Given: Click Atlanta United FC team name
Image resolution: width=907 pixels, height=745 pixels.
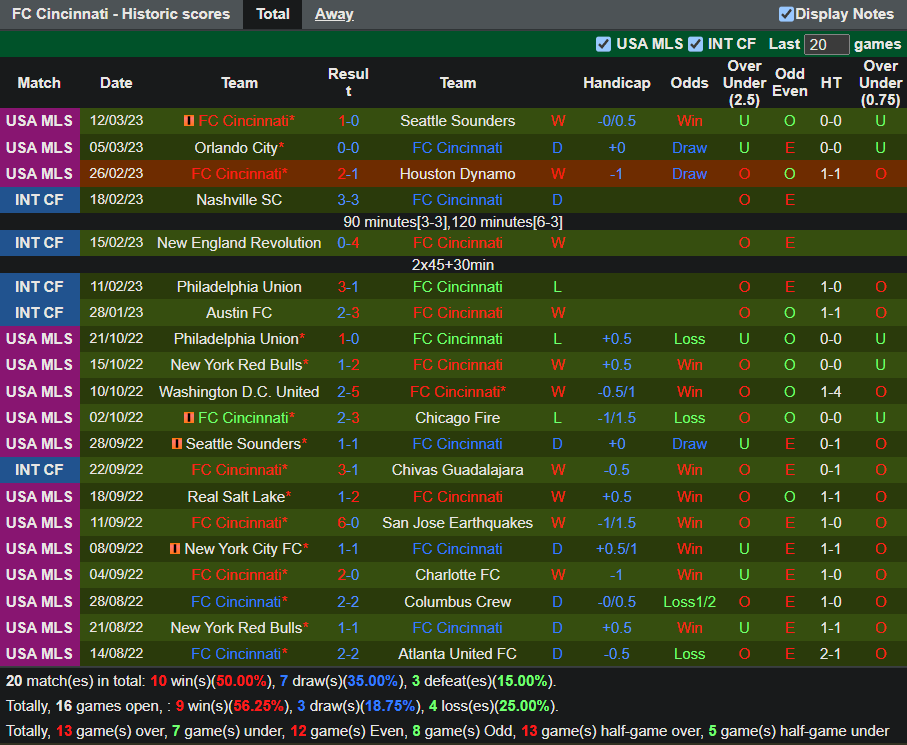Looking at the screenshot, I should [457, 654].
